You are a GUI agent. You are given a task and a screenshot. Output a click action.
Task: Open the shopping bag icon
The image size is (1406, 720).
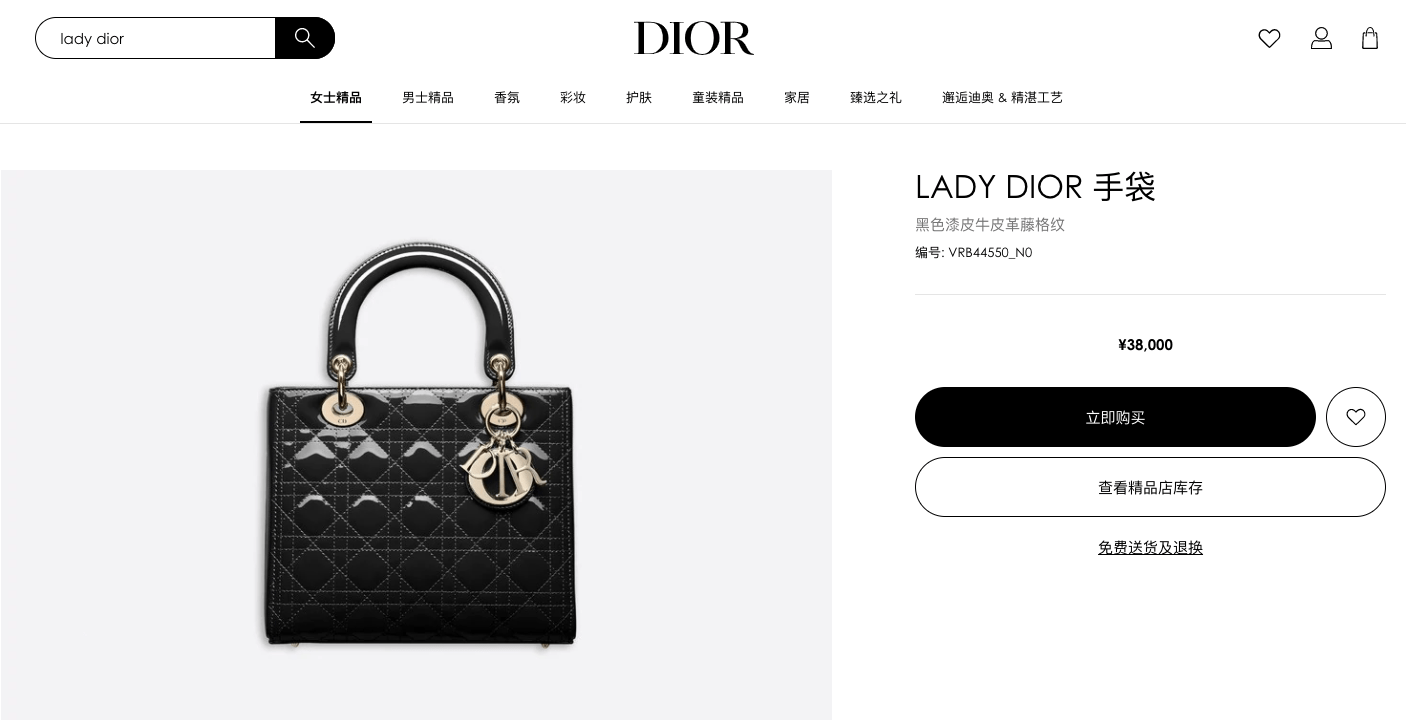[1370, 38]
